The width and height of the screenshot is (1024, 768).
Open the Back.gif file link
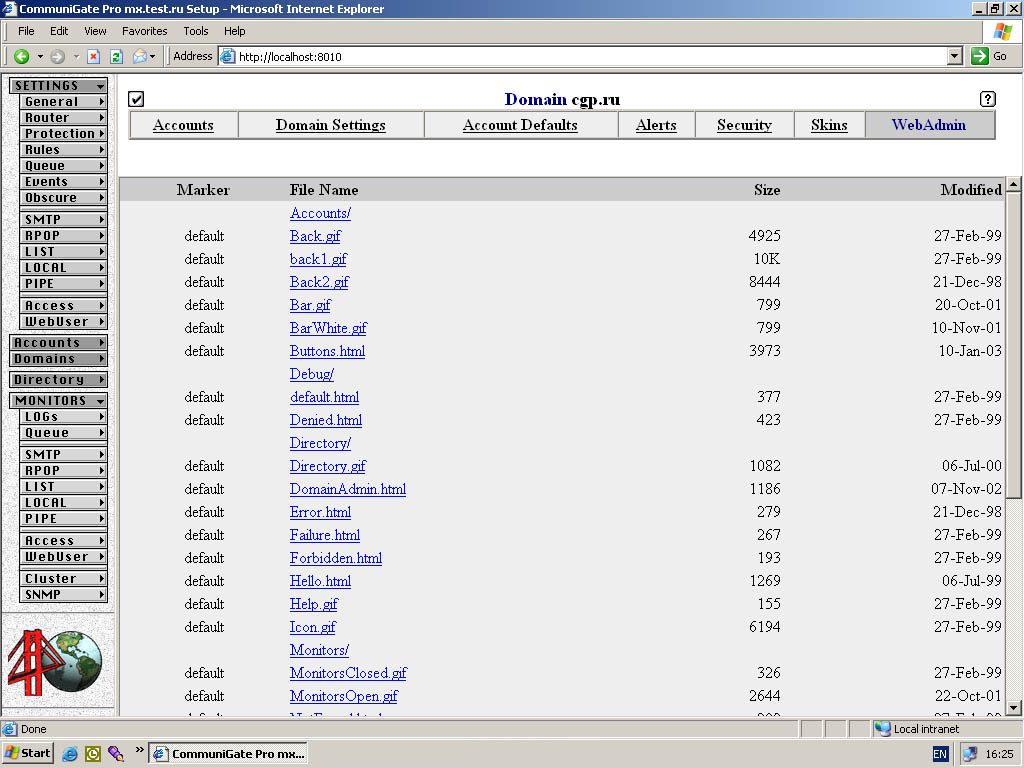[x=315, y=236]
